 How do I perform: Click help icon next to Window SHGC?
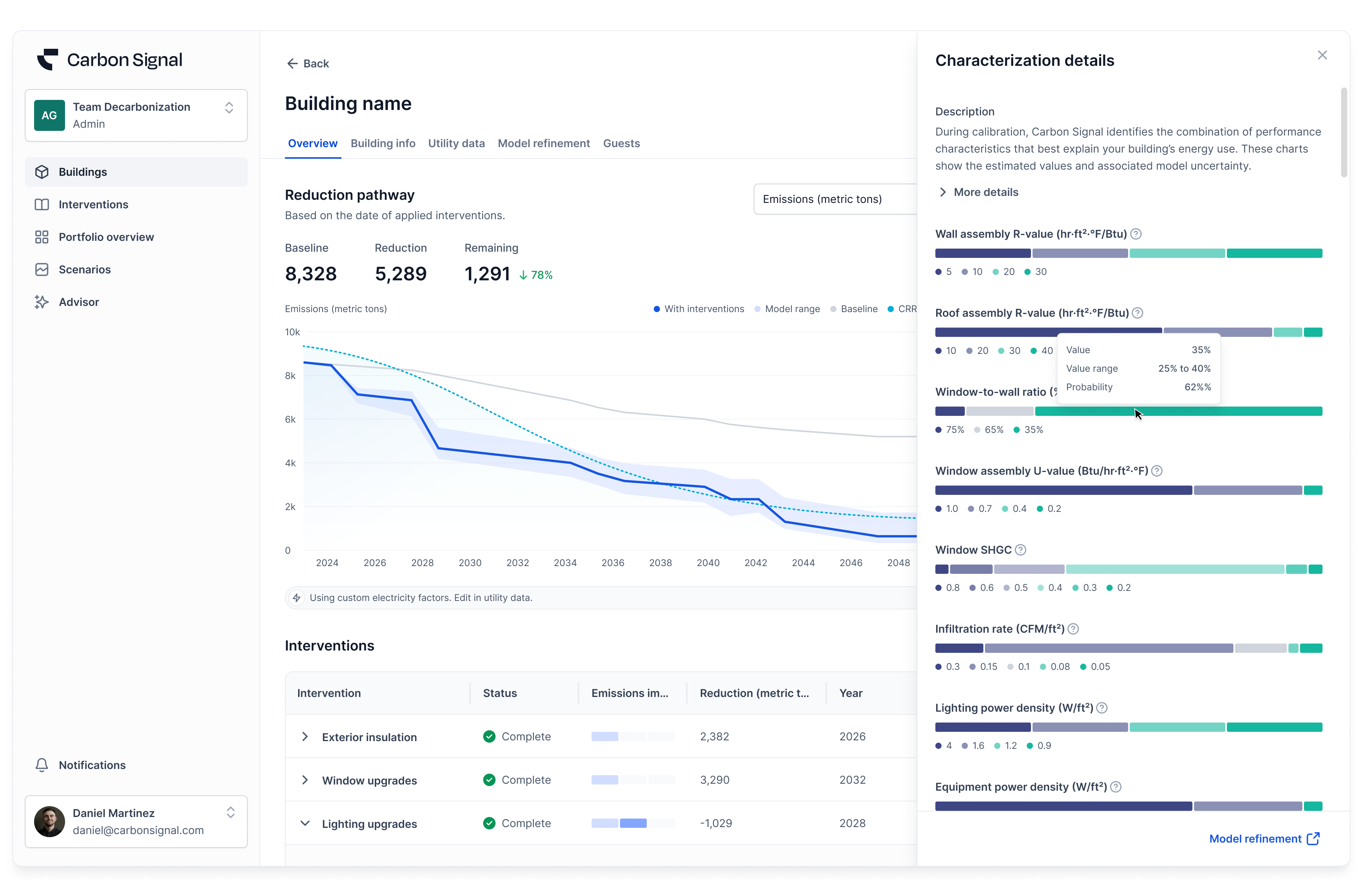click(1021, 550)
